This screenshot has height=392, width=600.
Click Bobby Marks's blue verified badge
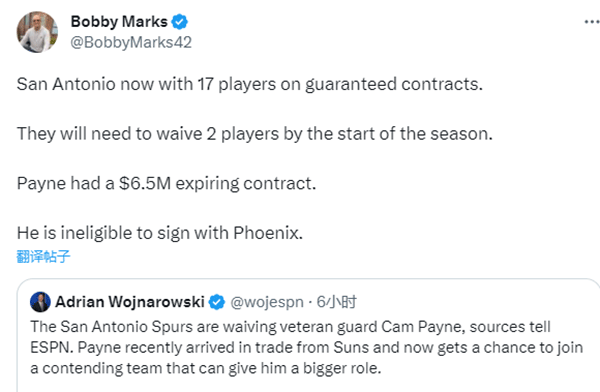point(179,22)
